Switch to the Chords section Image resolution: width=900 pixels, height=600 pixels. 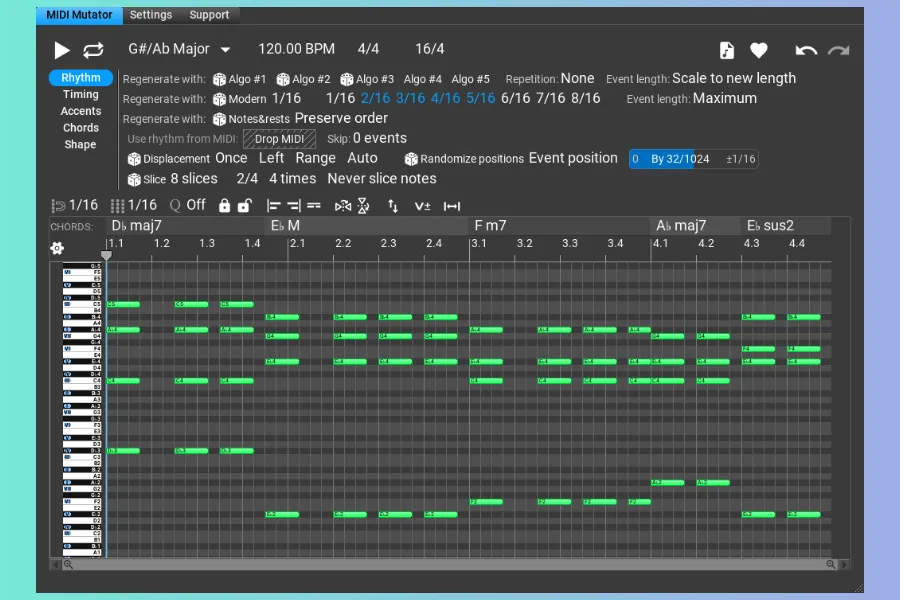pyautogui.click(x=81, y=128)
